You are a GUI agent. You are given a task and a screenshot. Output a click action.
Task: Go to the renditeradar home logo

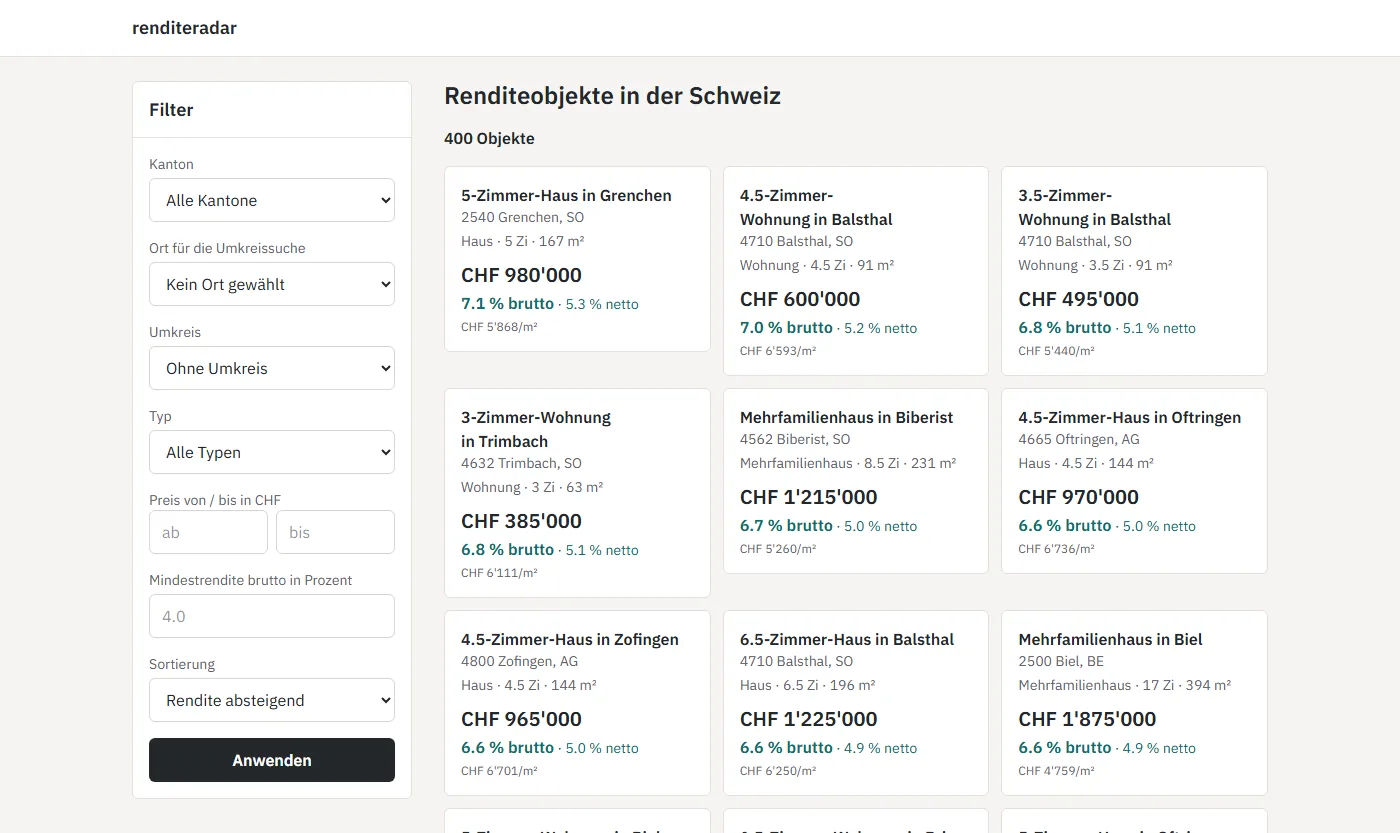click(184, 28)
